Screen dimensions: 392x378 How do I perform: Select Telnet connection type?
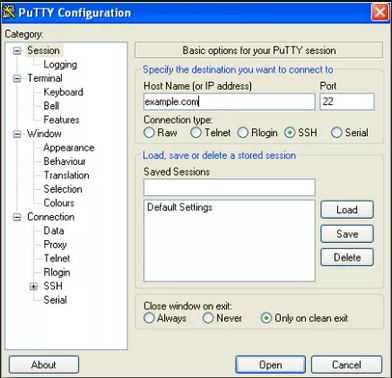tap(196, 133)
